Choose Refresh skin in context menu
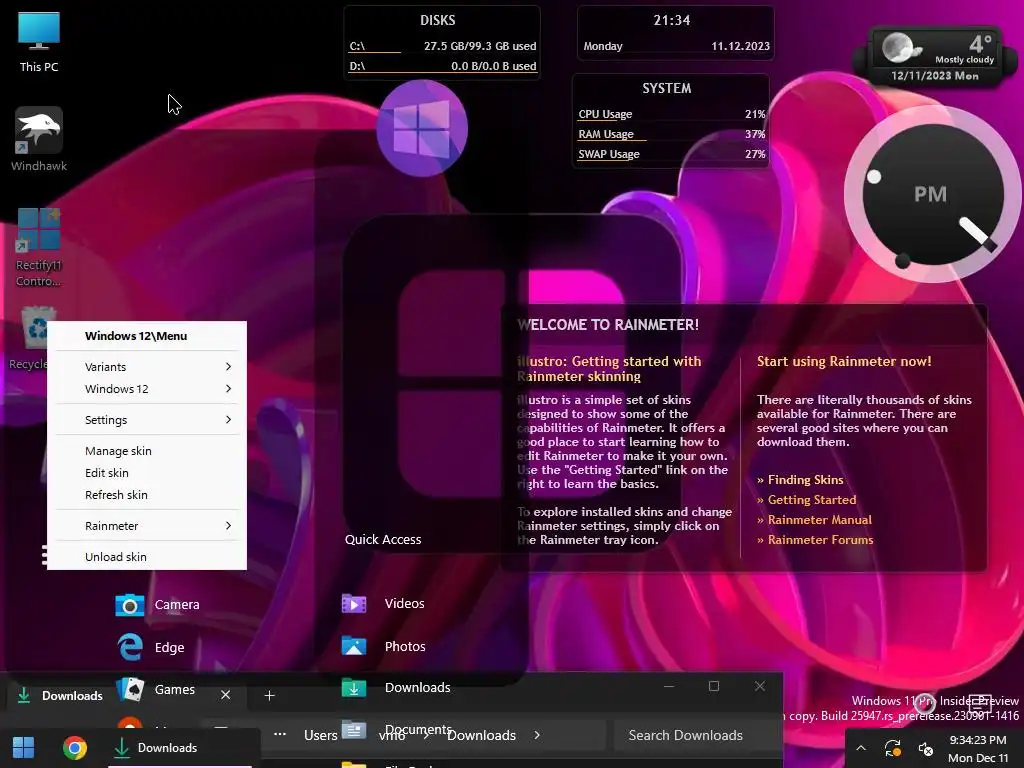1024x768 pixels. (x=147, y=495)
